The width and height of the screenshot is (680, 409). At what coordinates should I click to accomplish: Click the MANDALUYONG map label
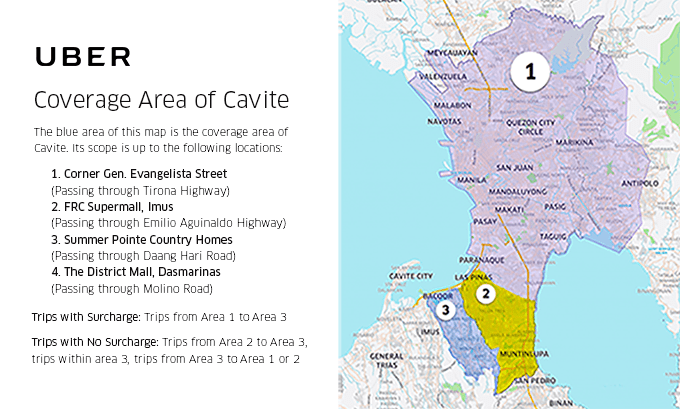click(517, 192)
